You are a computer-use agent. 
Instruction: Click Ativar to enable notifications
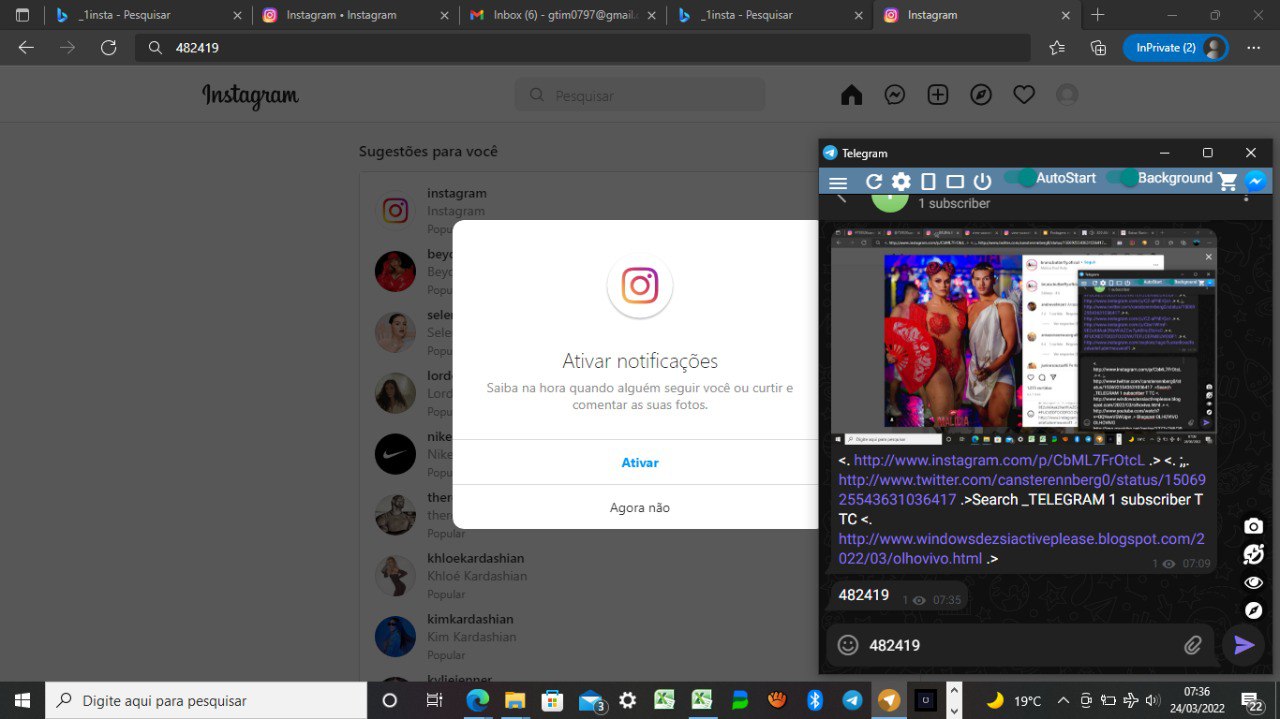pyautogui.click(x=640, y=462)
